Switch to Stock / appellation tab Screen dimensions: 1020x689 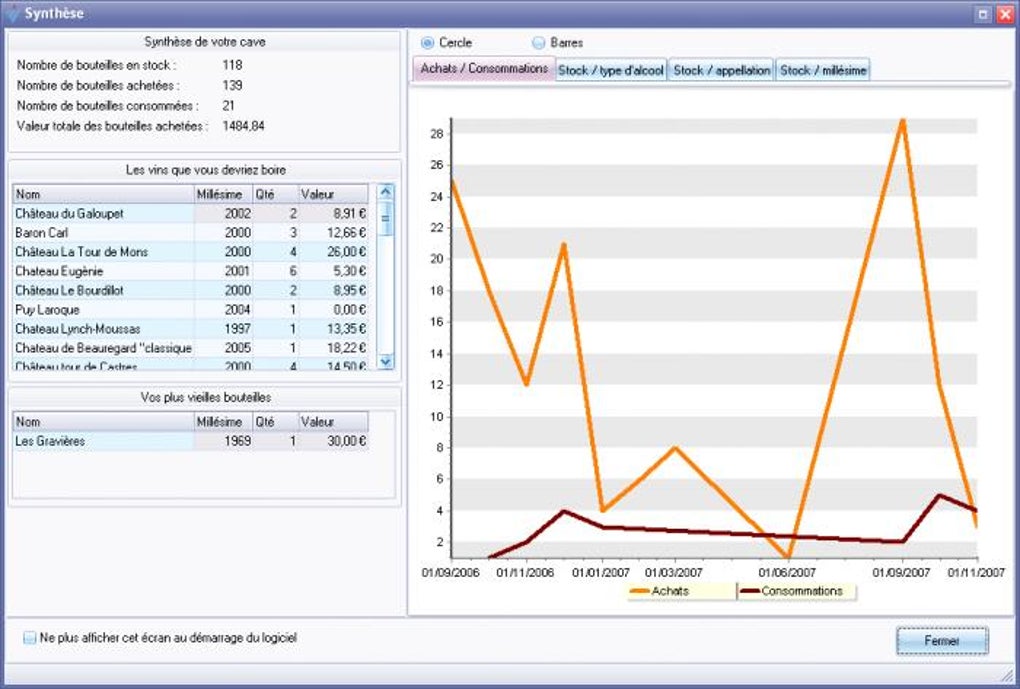click(x=721, y=70)
